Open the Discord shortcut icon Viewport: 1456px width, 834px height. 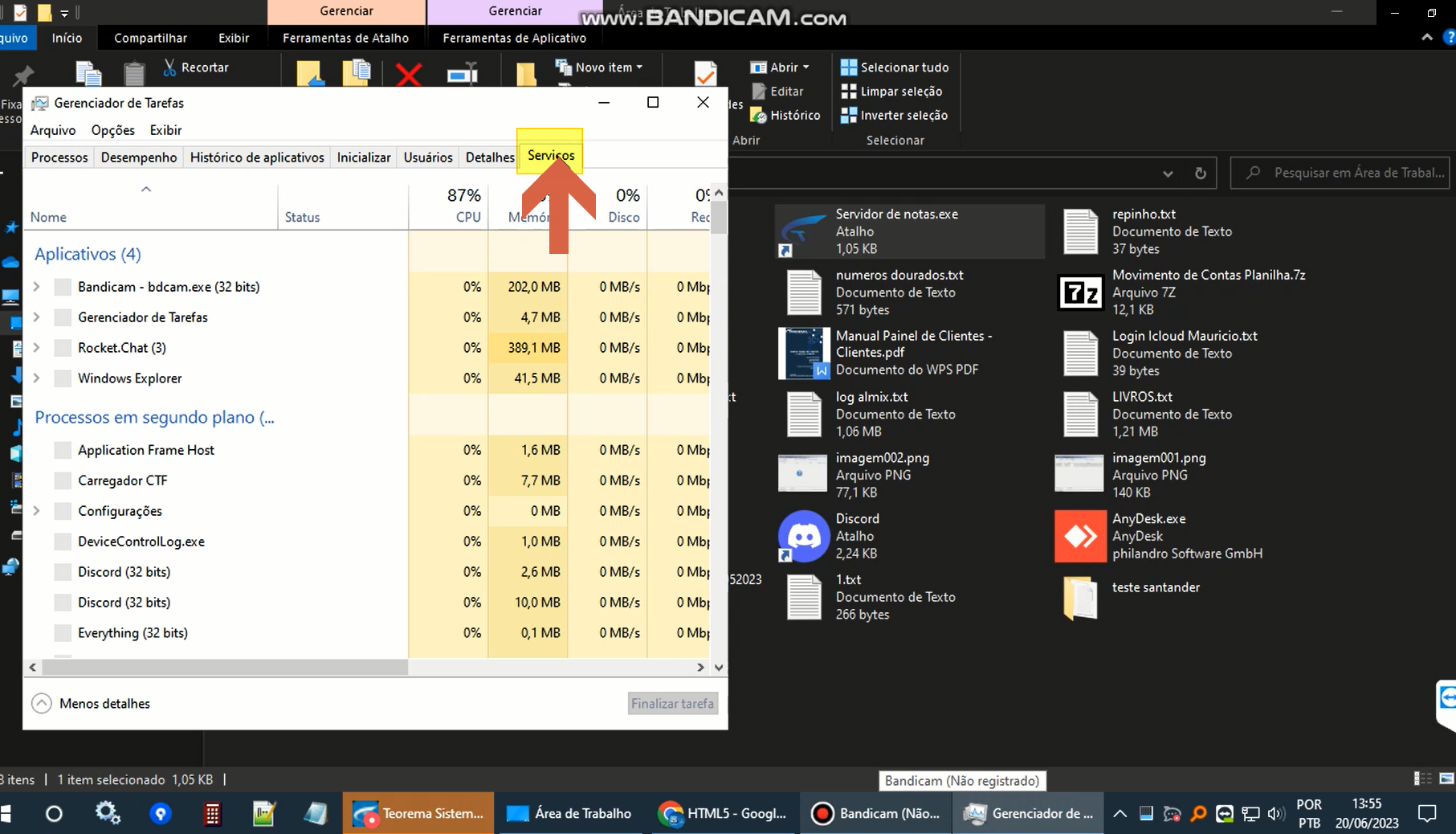(x=803, y=536)
